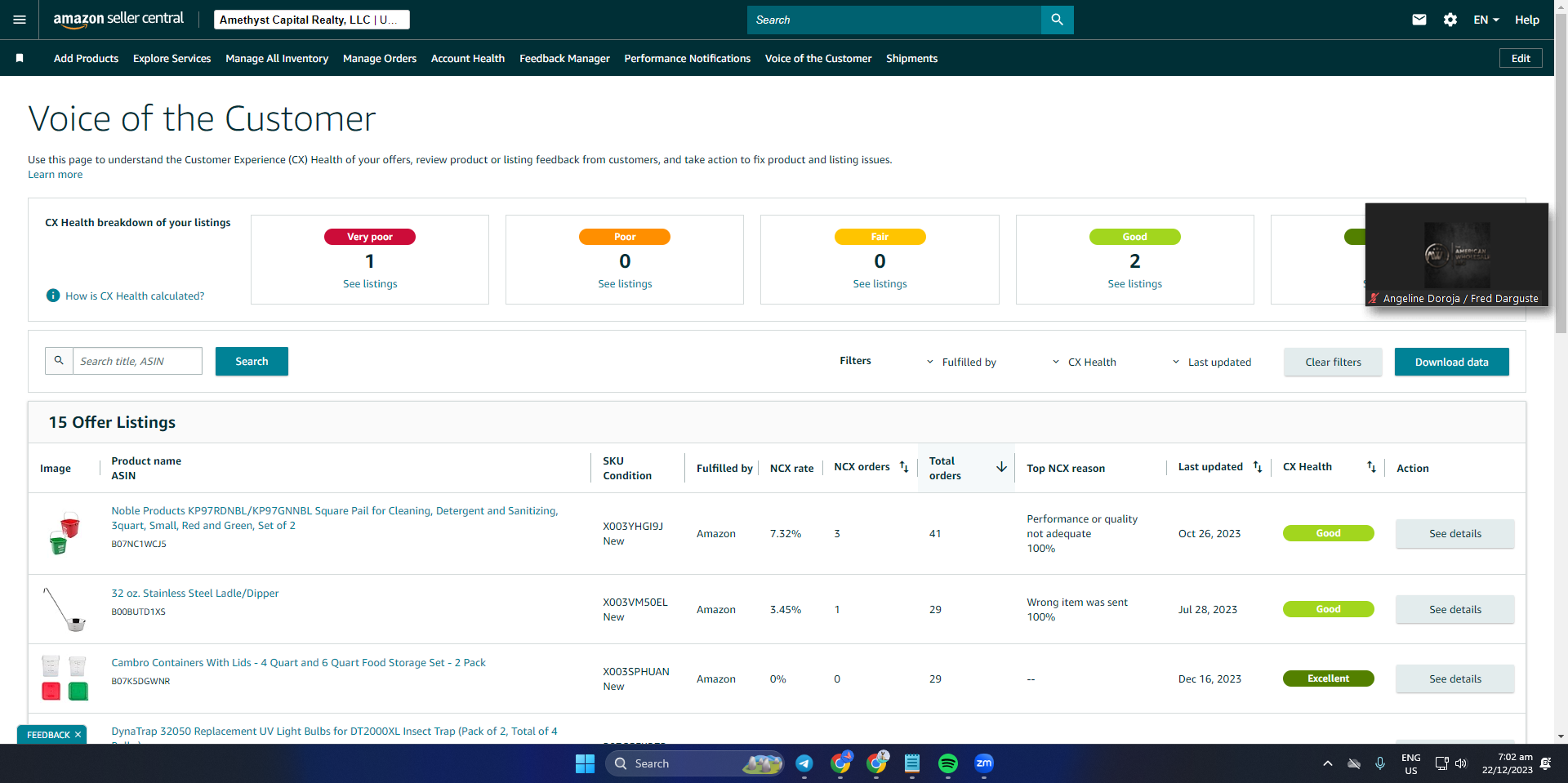
Task: Click the teal Search button for listings
Action: 252,361
